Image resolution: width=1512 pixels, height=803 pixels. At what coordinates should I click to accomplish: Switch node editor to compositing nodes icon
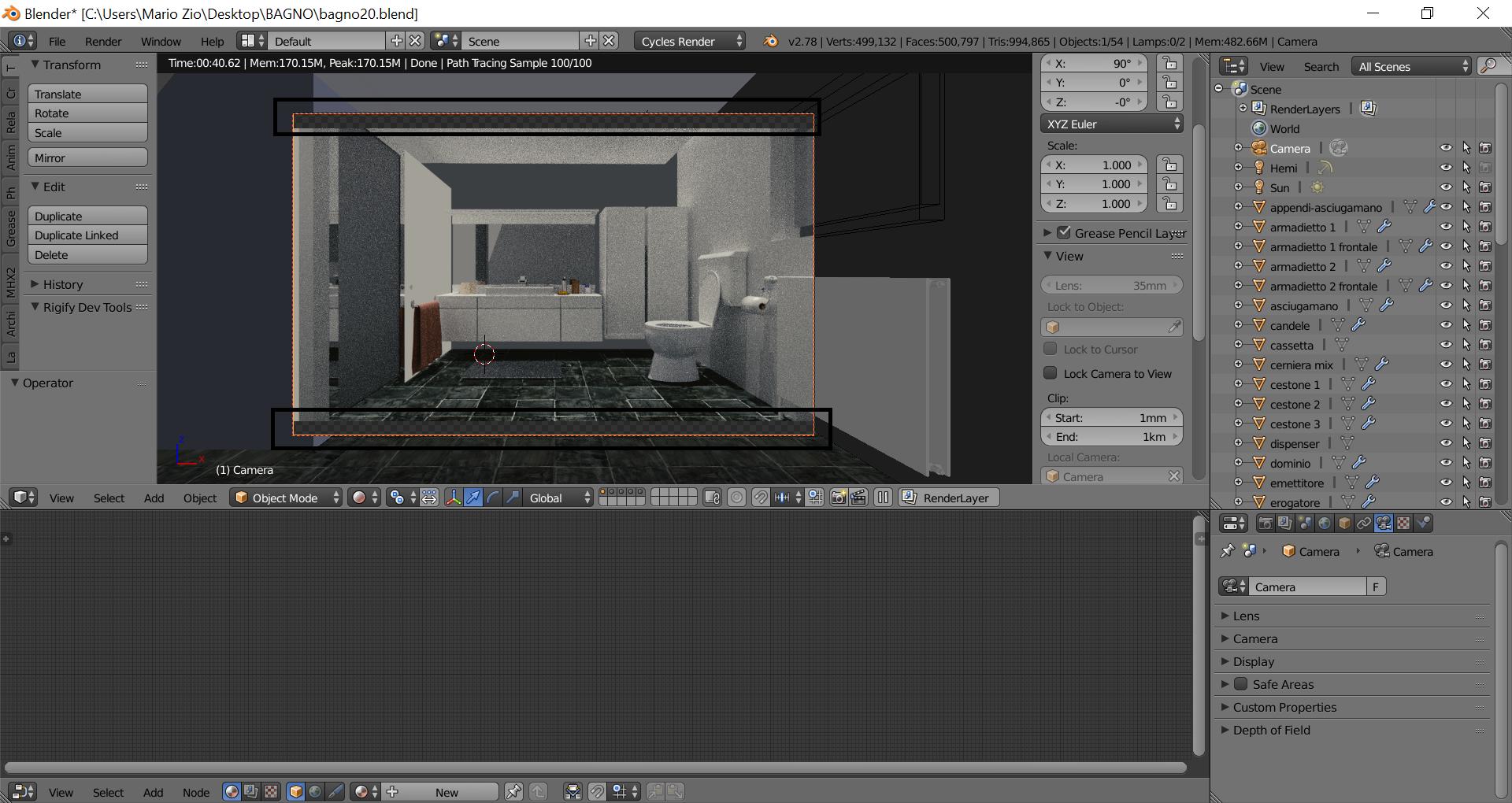[x=249, y=791]
